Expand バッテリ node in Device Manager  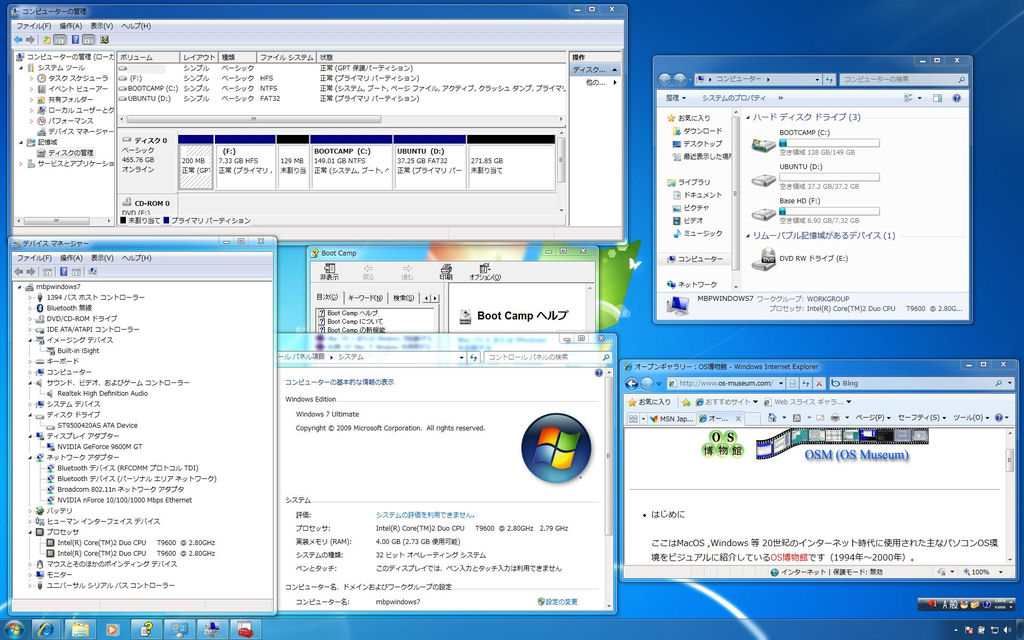point(30,511)
